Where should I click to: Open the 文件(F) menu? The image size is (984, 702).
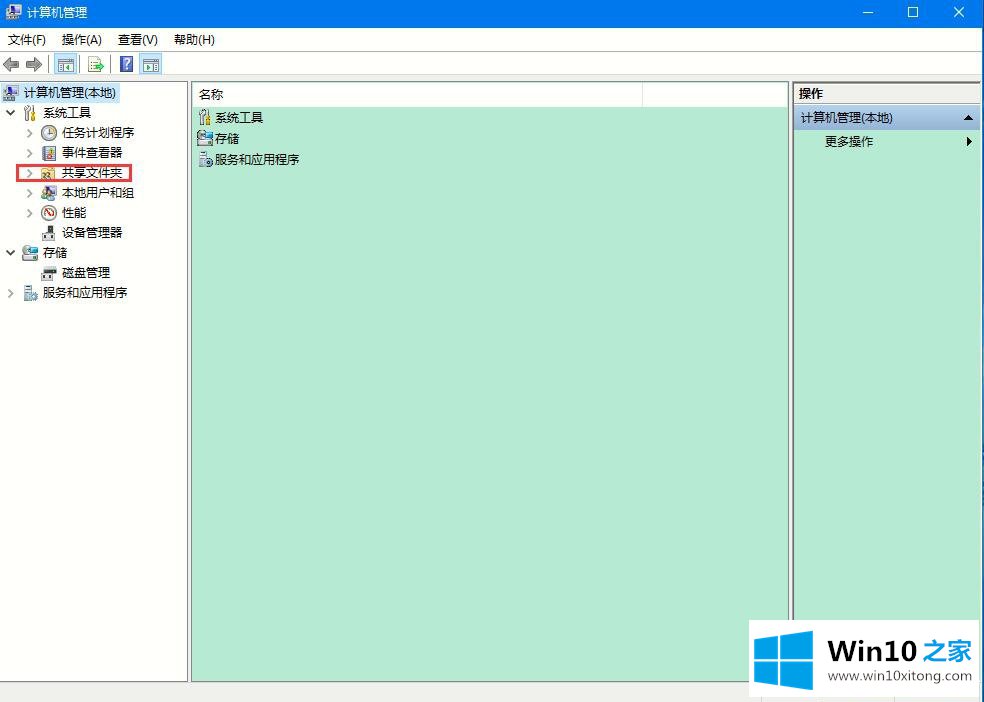click(x=27, y=40)
